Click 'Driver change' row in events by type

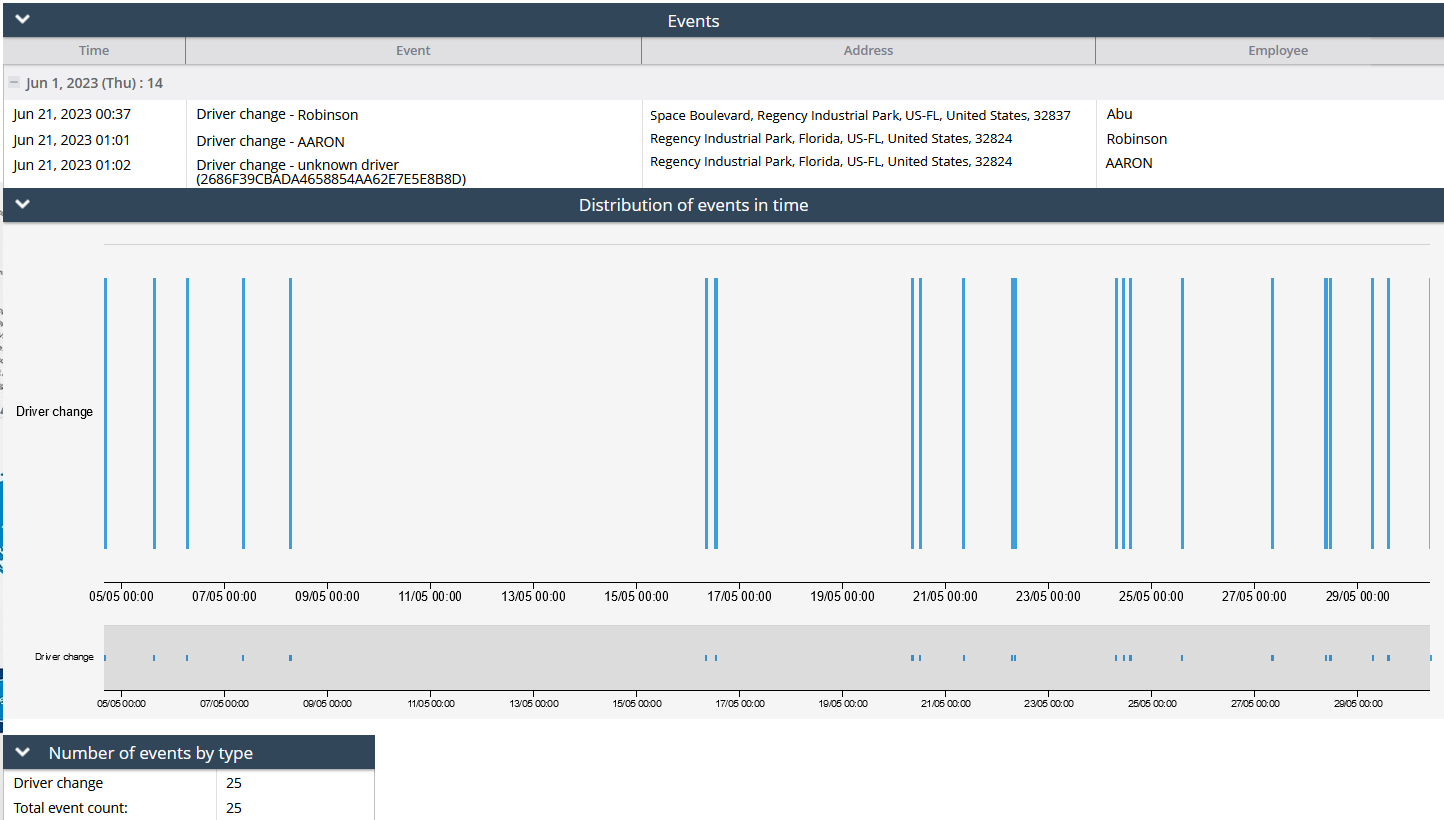(x=189, y=783)
